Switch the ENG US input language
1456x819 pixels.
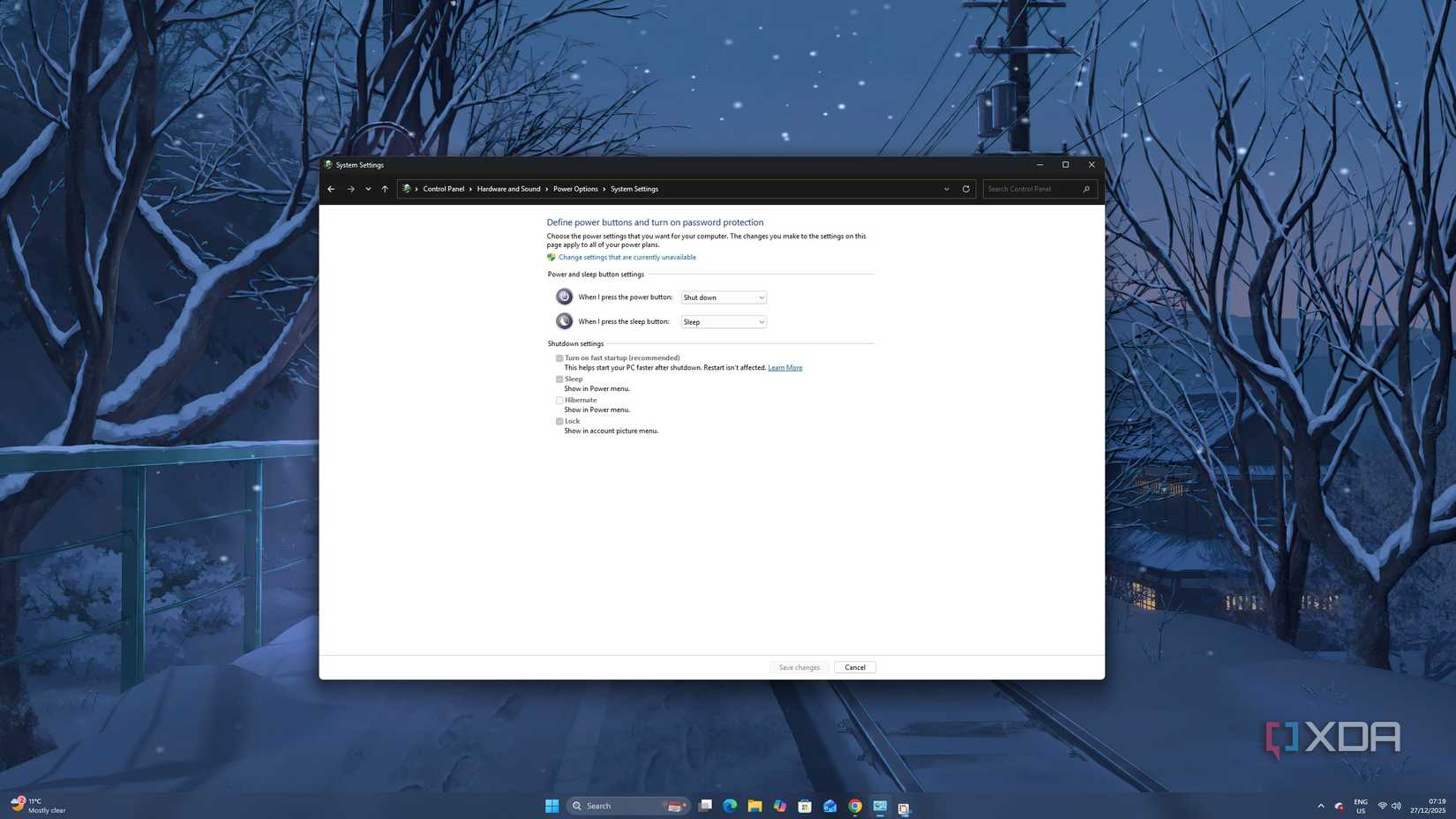click(1361, 806)
